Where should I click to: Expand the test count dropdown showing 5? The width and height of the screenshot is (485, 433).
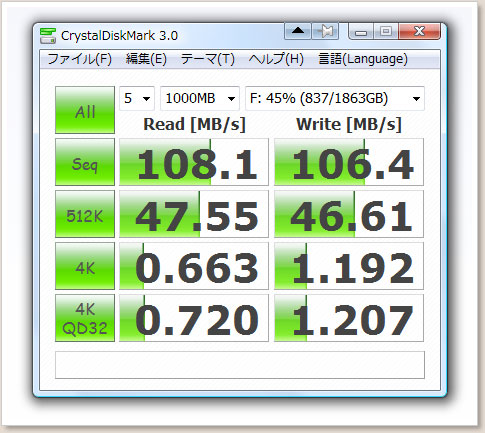[137, 98]
